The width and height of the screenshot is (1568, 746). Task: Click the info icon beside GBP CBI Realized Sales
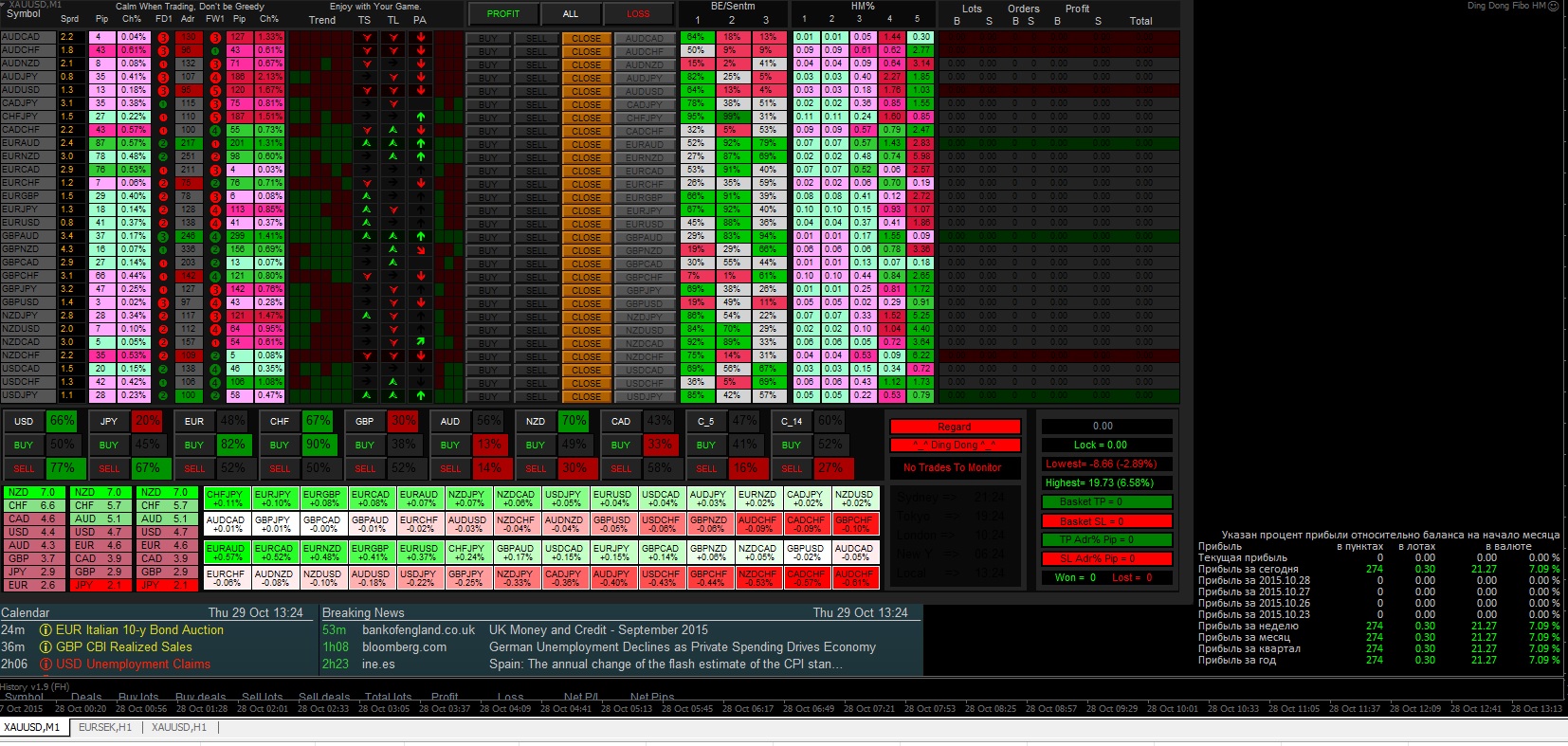(x=45, y=647)
